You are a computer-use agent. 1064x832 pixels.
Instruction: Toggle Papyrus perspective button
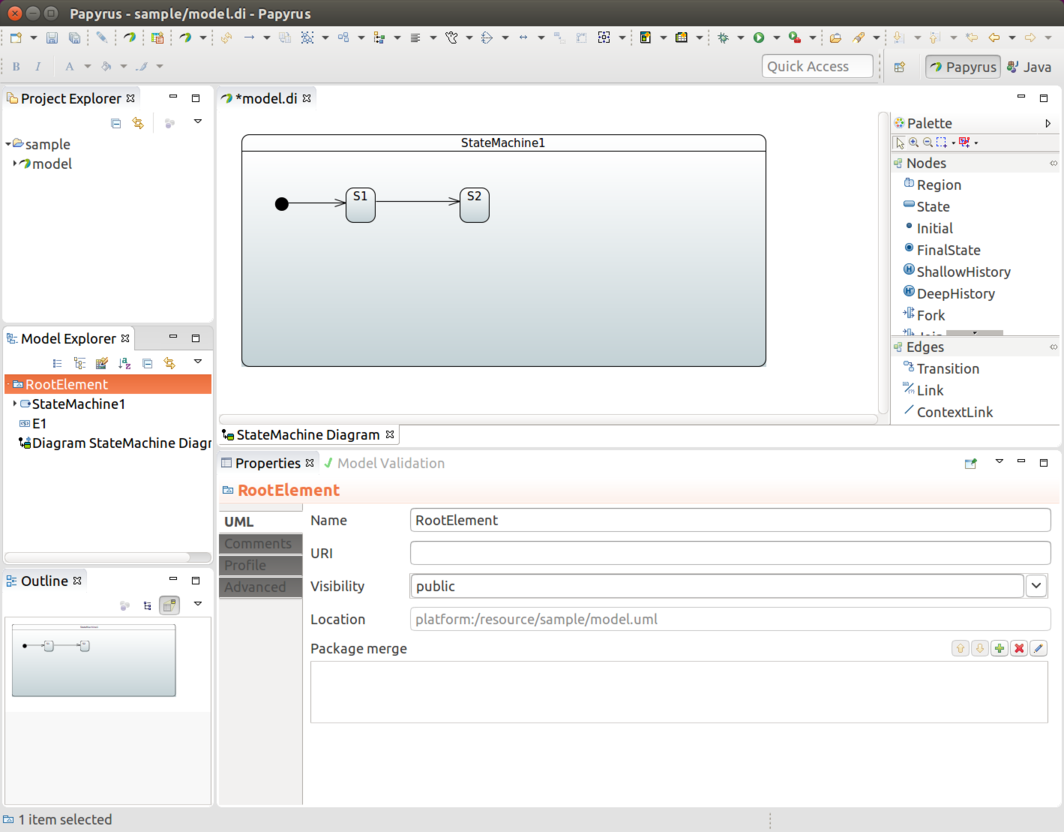pyautogui.click(x=963, y=67)
